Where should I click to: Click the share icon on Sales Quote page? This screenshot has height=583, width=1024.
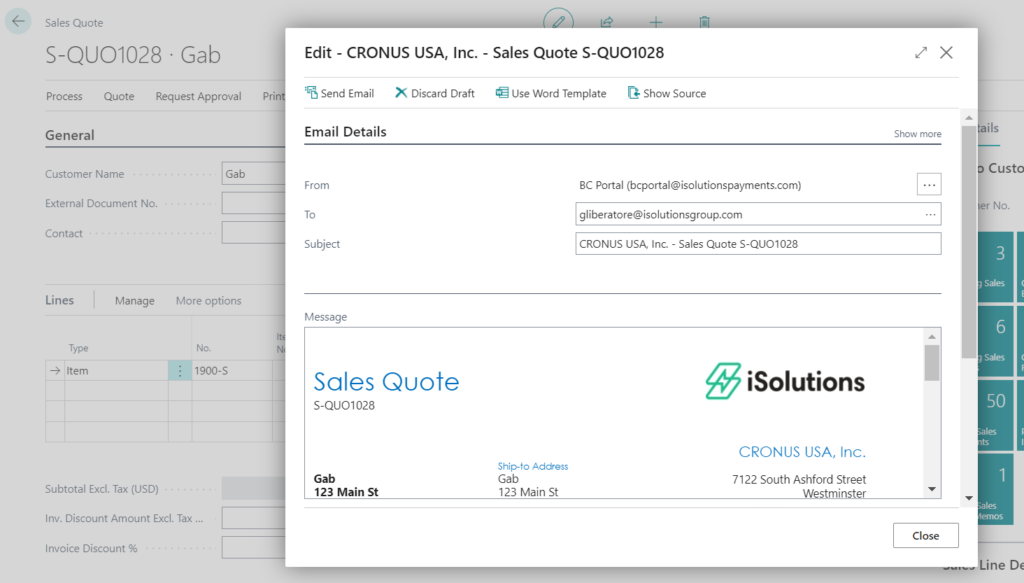pos(607,22)
